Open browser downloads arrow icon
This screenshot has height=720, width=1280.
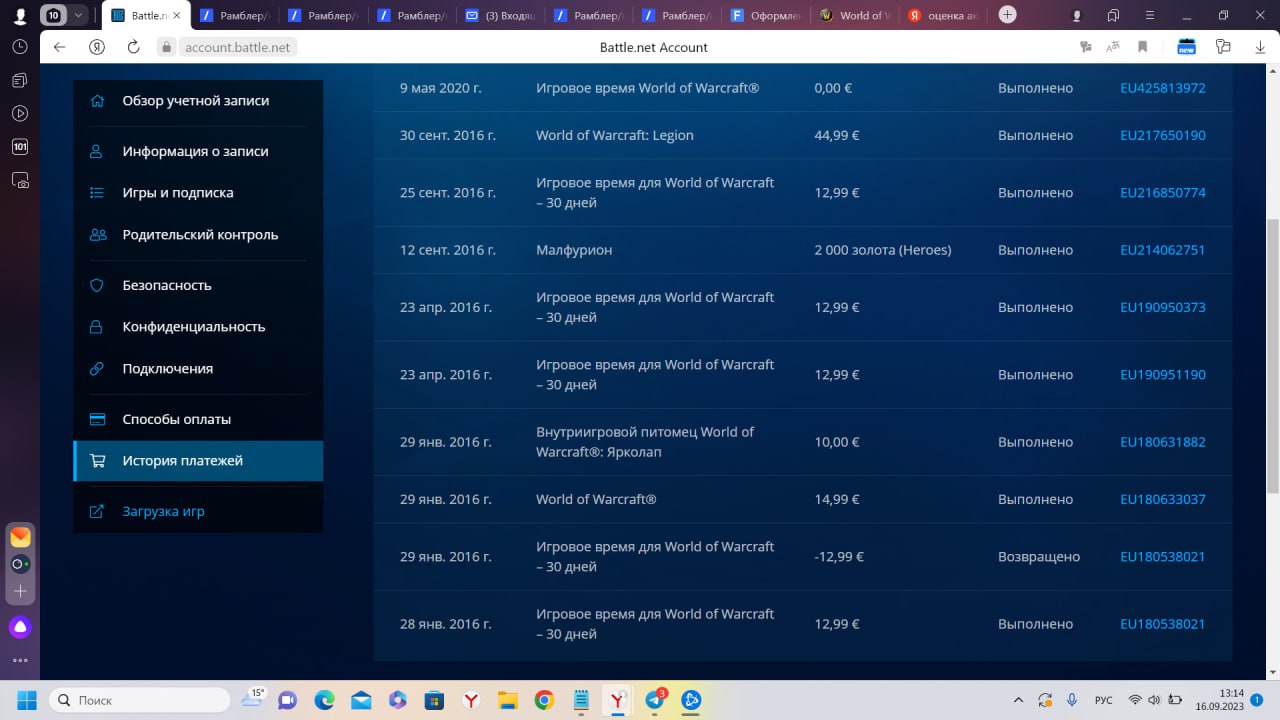click(x=1258, y=47)
